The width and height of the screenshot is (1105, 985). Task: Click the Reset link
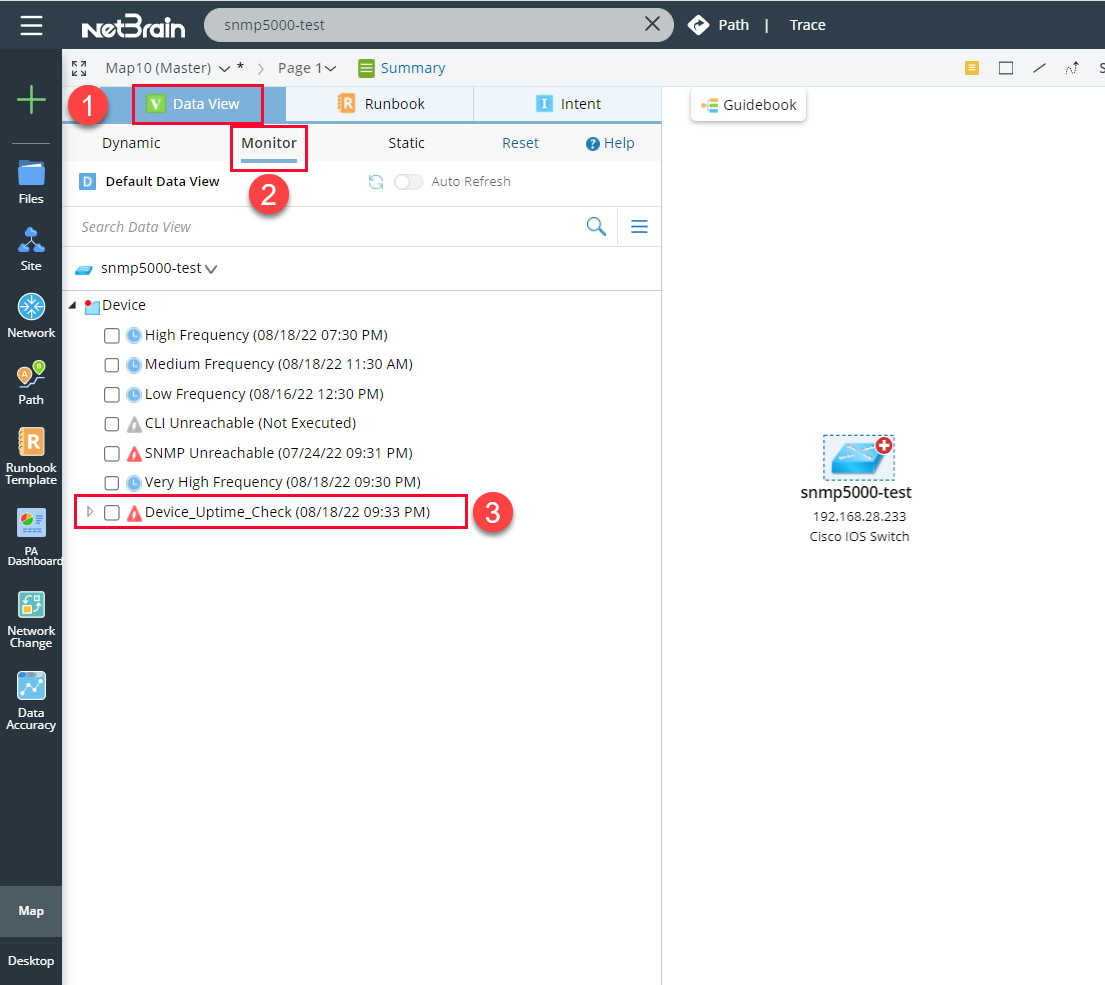[520, 143]
